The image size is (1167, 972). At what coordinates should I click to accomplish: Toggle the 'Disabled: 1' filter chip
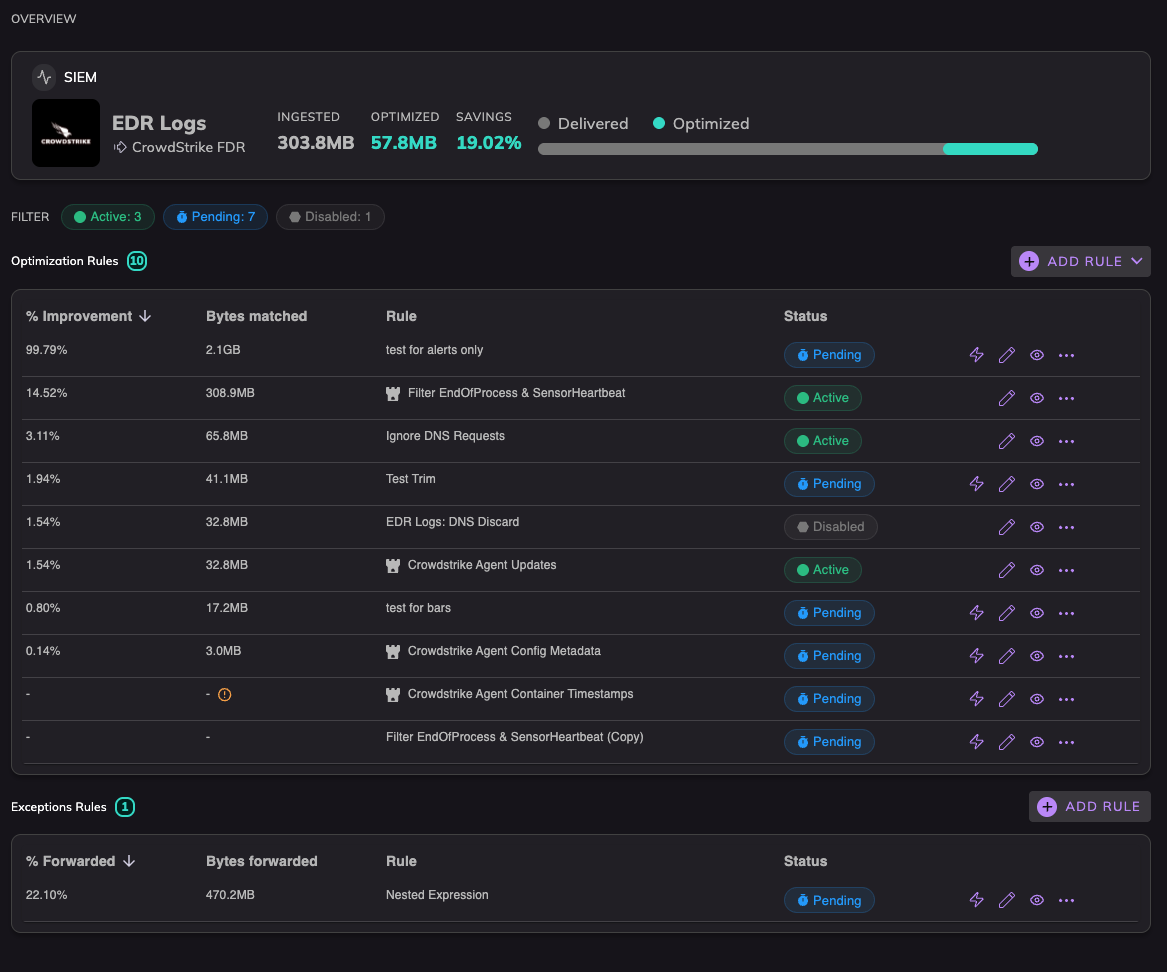330,217
